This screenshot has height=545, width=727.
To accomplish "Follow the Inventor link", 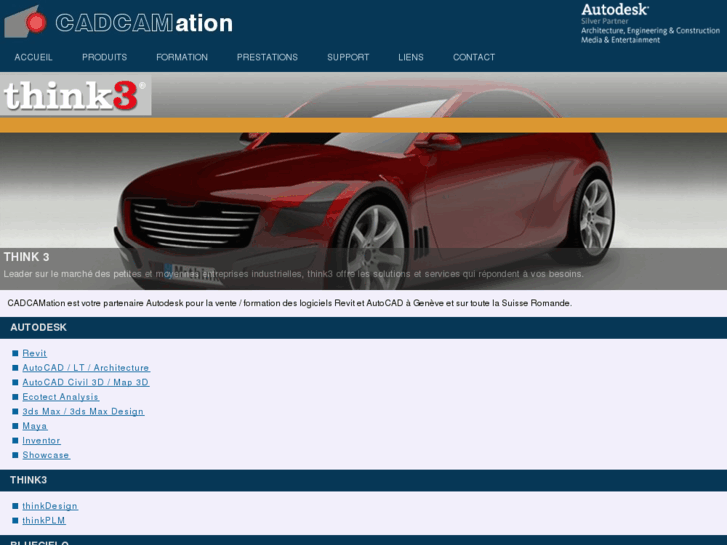I will (x=41, y=441).
